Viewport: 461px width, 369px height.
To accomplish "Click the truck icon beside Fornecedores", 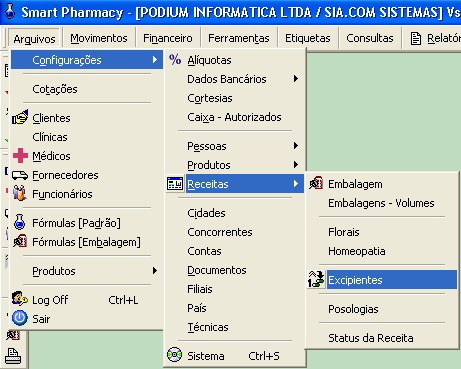I will point(20,175).
